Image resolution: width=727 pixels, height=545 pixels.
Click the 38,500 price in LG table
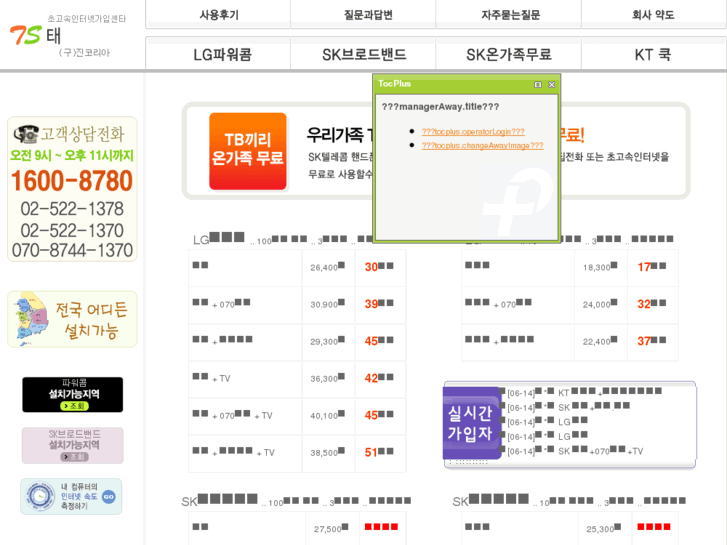(327, 453)
